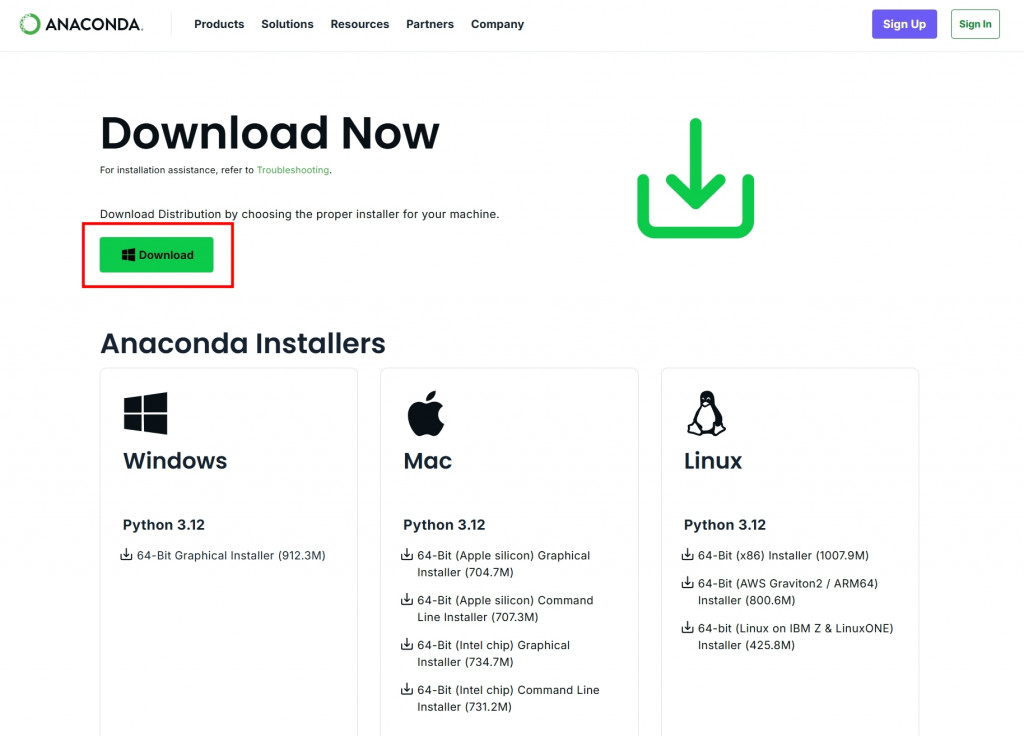Click the Windows heading in installers card
The height and width of the screenshot is (736, 1024).
pos(175,461)
